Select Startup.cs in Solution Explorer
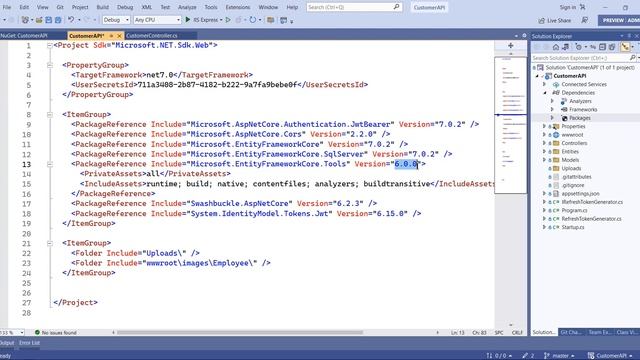Image resolution: width=640 pixels, height=360 pixels. click(x=573, y=227)
